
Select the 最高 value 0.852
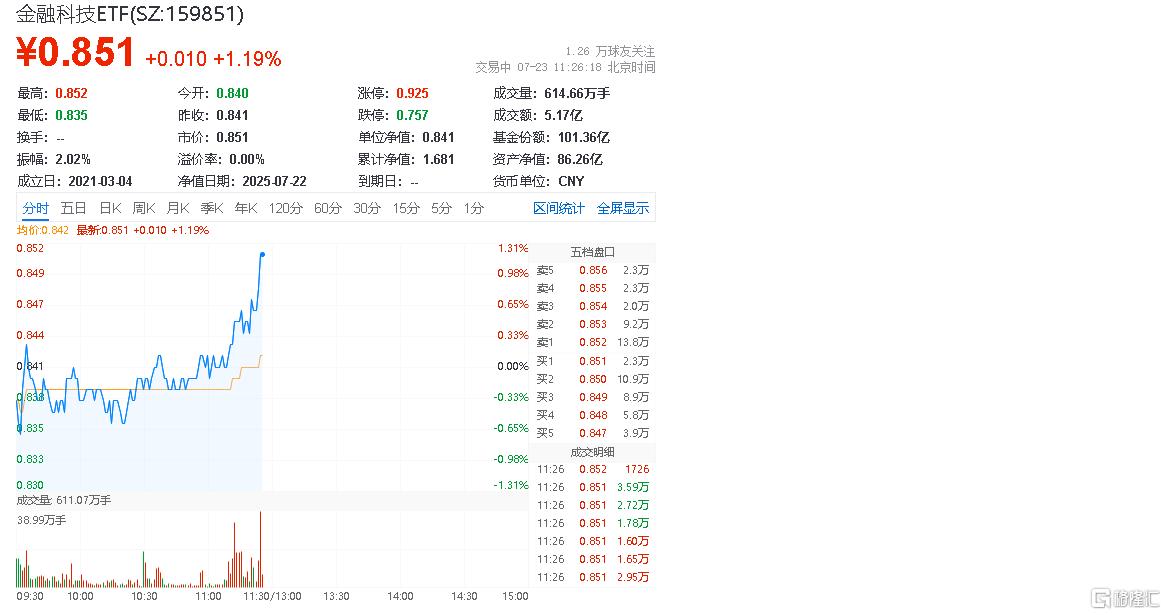(x=71, y=93)
